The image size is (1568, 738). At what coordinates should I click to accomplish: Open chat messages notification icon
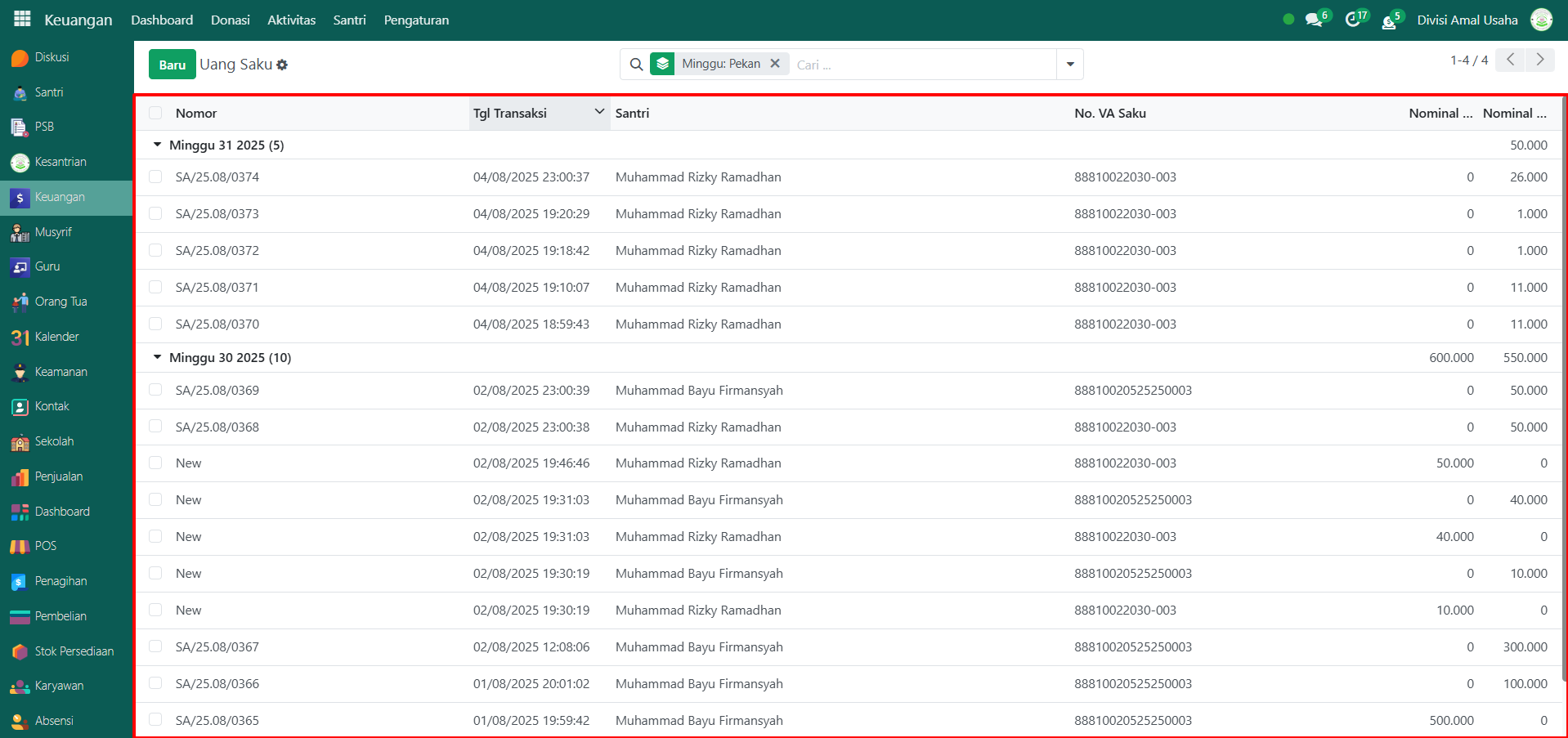pos(1314,20)
